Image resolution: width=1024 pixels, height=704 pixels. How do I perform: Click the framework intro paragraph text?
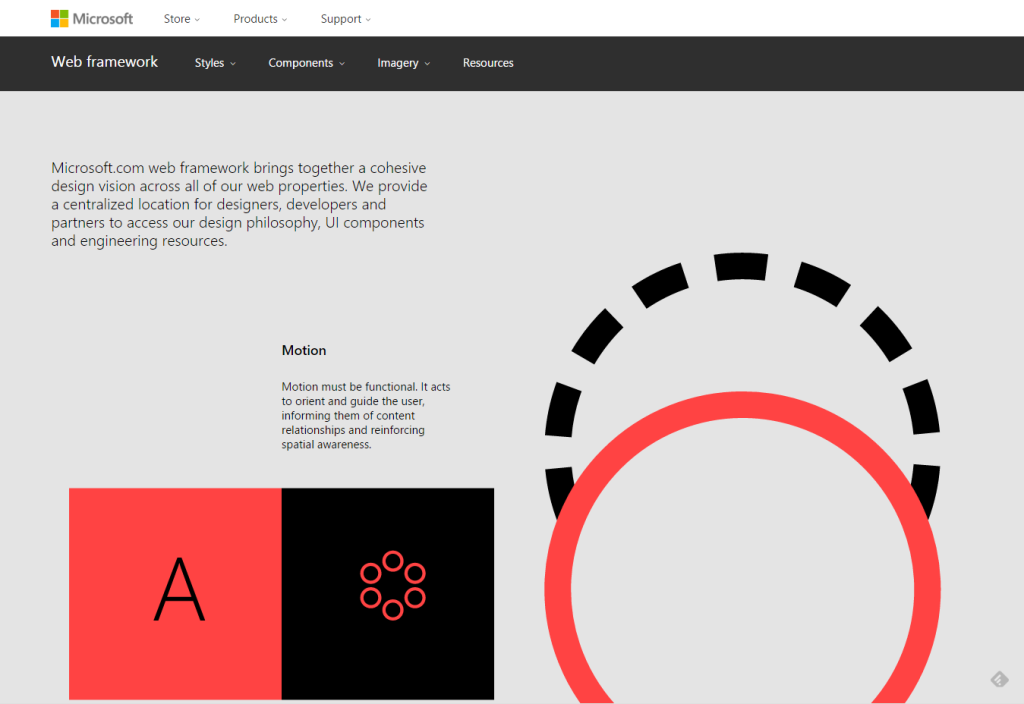pyautogui.click(x=239, y=204)
